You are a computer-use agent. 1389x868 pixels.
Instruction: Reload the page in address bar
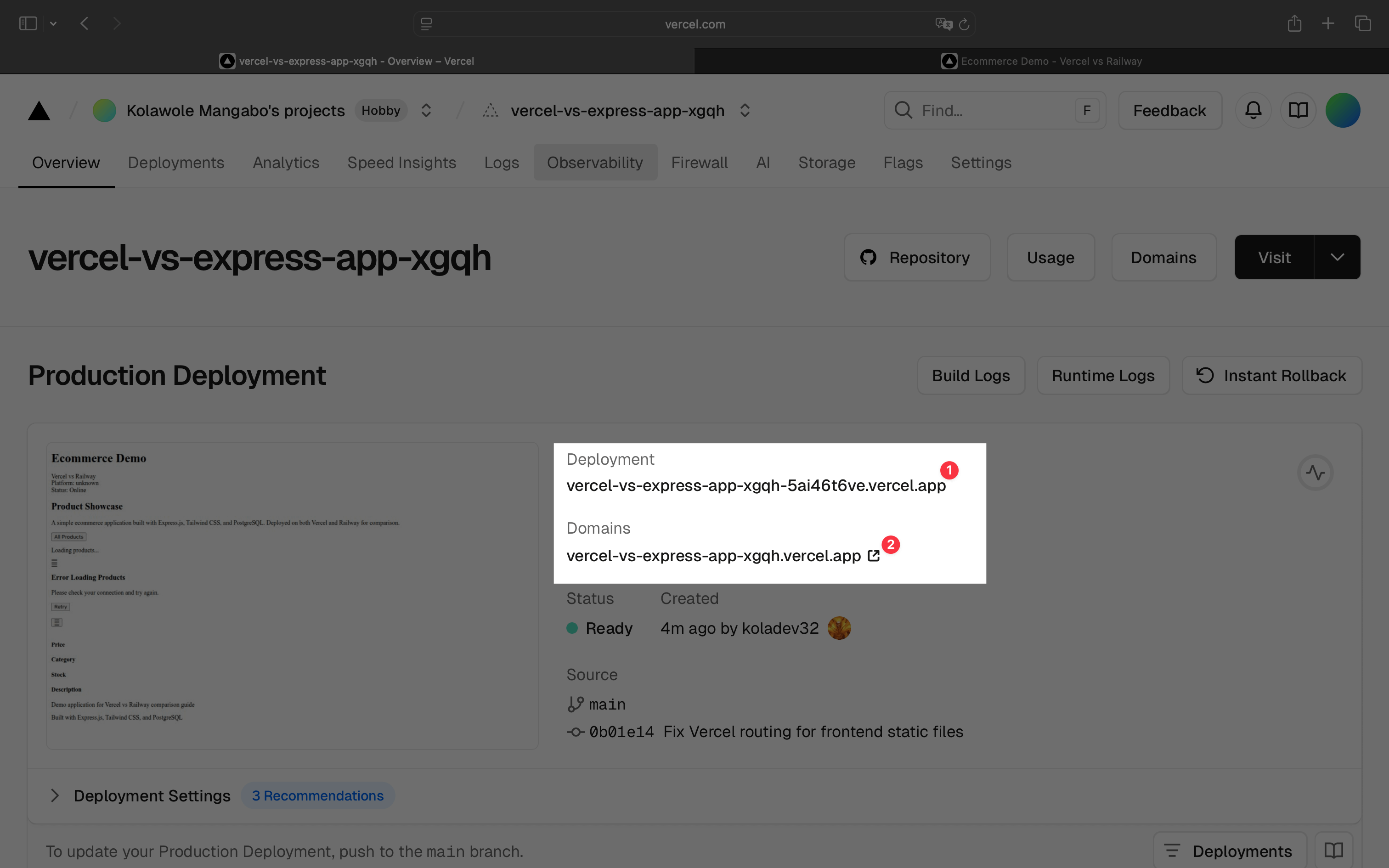point(964,24)
